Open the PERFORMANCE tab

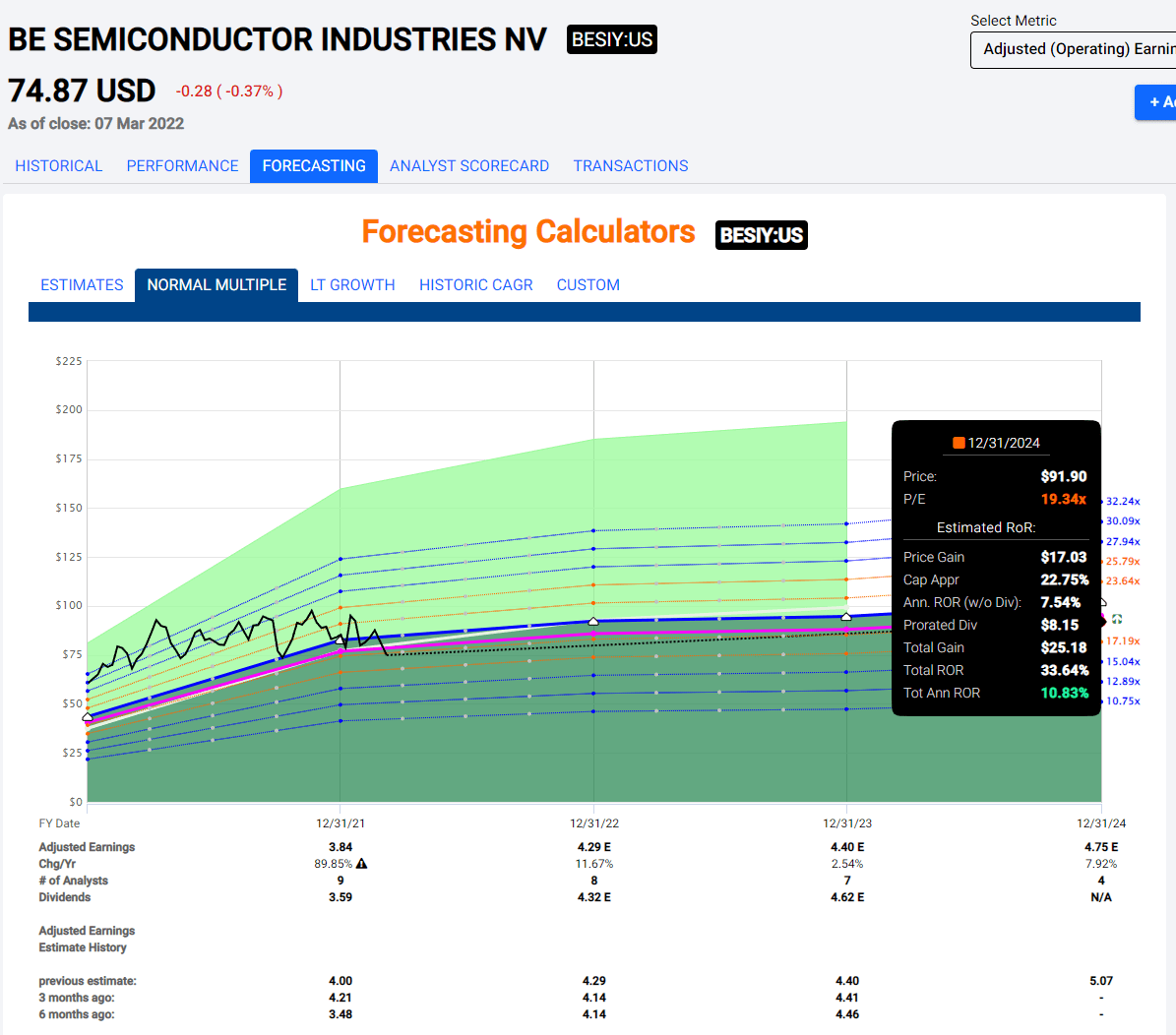tap(182, 165)
